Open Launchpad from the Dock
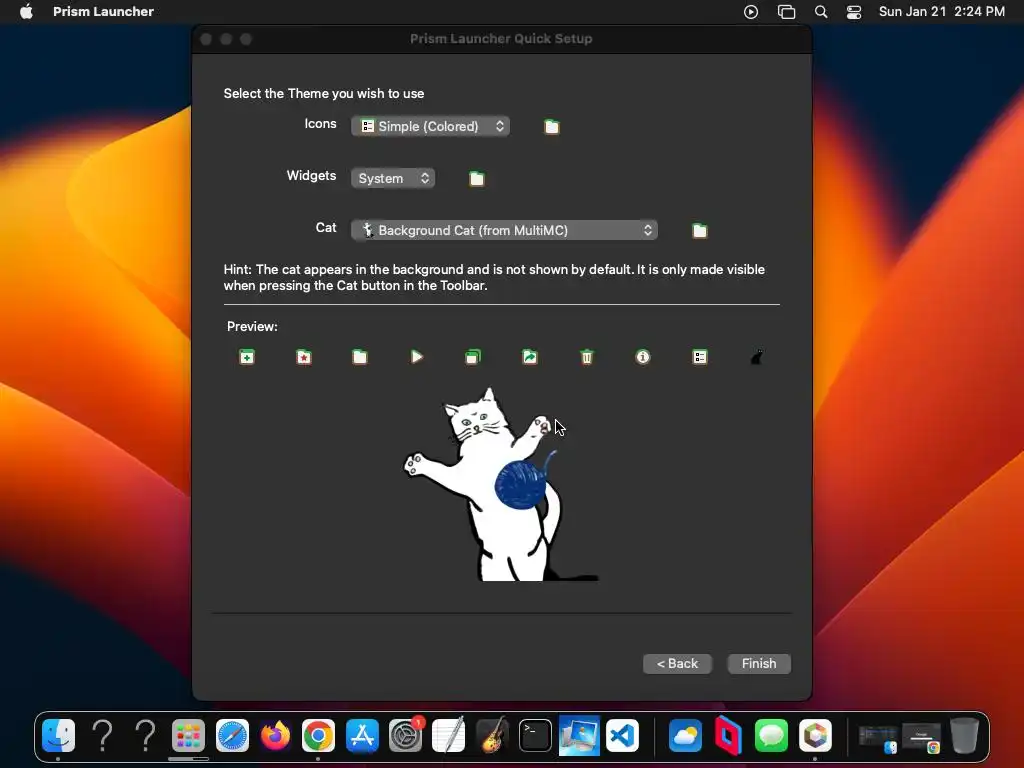 189,736
